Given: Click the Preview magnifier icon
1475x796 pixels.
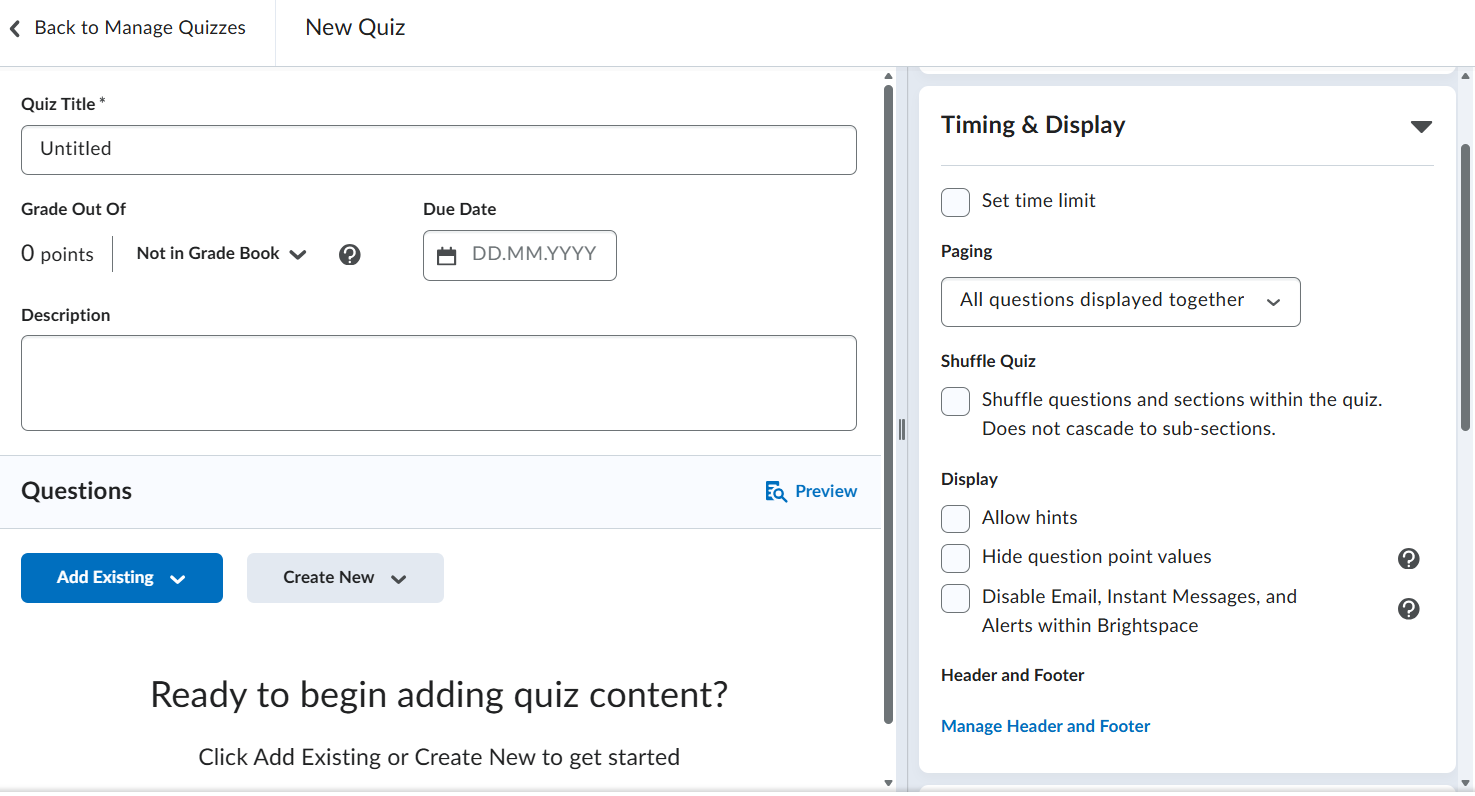Looking at the screenshot, I should pyautogui.click(x=776, y=492).
